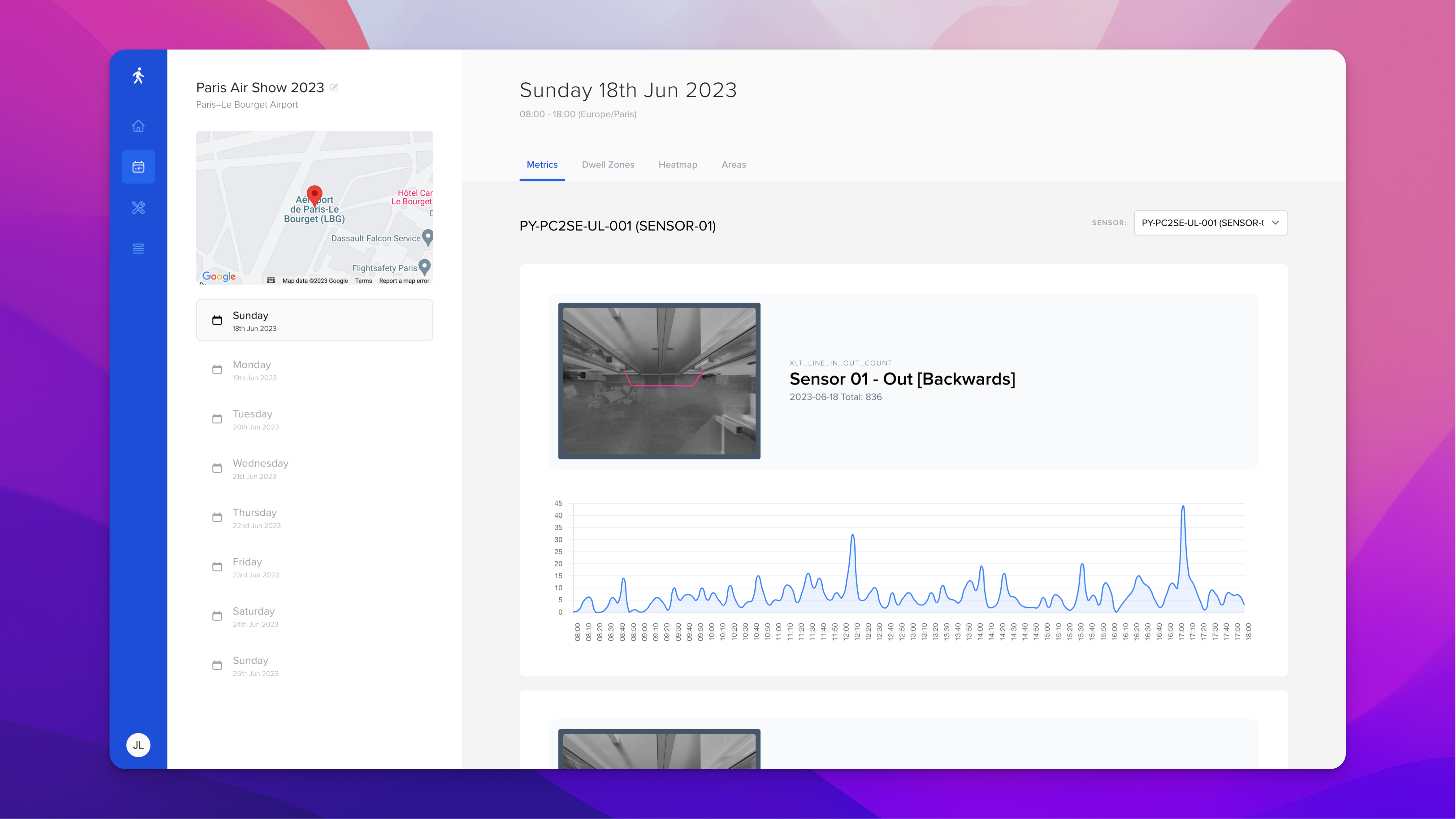View the Sensor 01 camera thumbnail

pyautogui.click(x=659, y=381)
